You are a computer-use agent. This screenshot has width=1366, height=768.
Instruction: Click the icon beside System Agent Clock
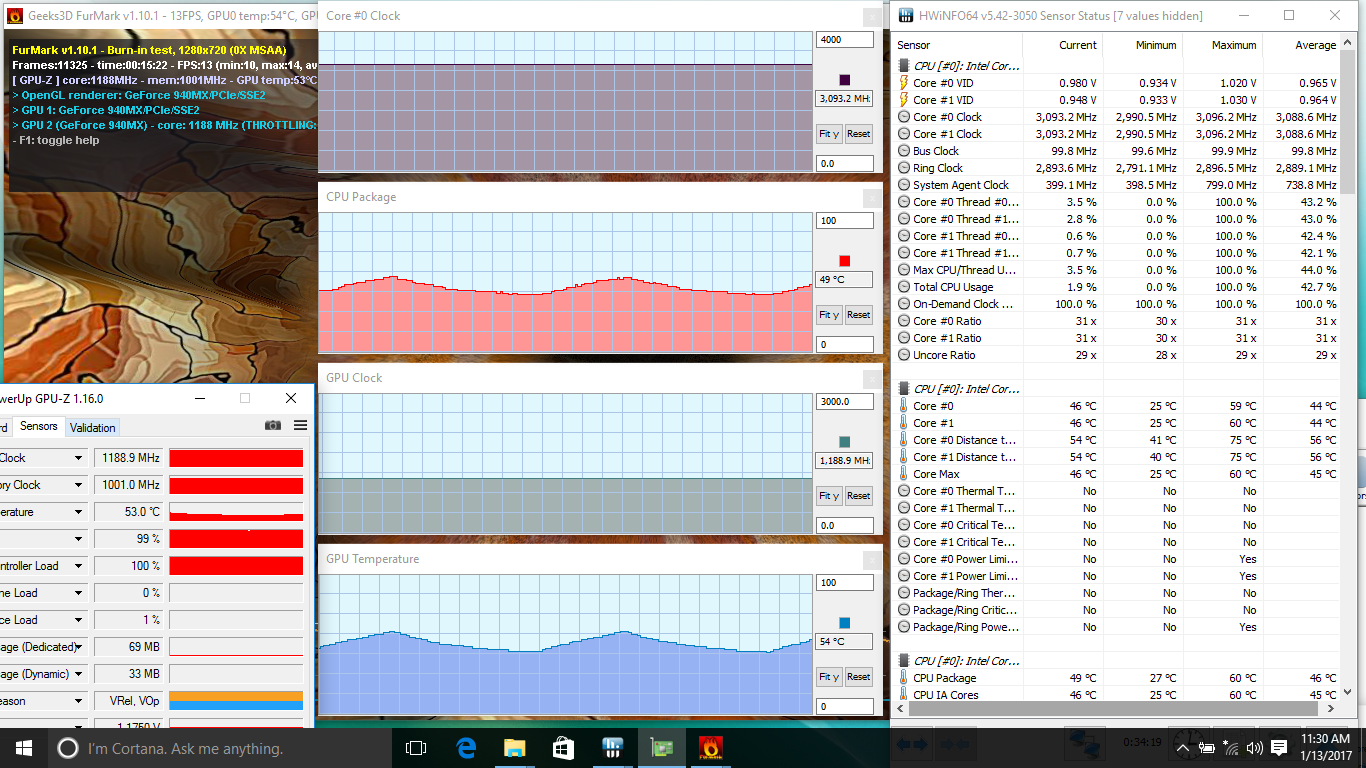904,185
